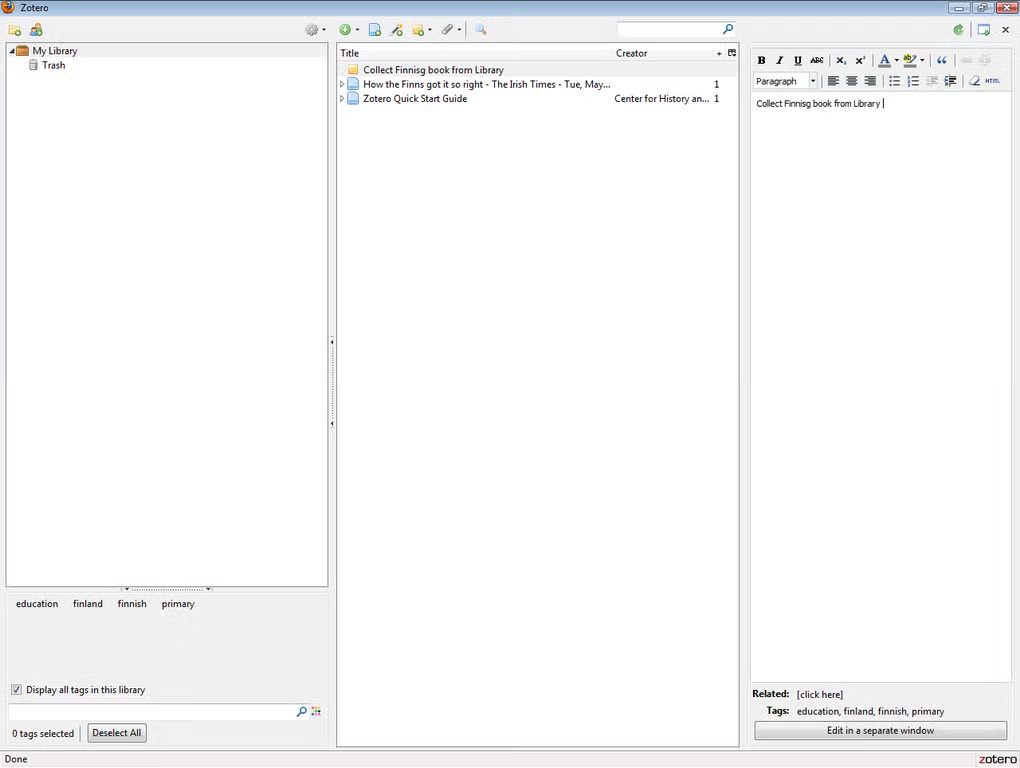This screenshot has height=768, width=1020.
Task: Open Advanced Search magnifier icon
Action: tap(481, 30)
